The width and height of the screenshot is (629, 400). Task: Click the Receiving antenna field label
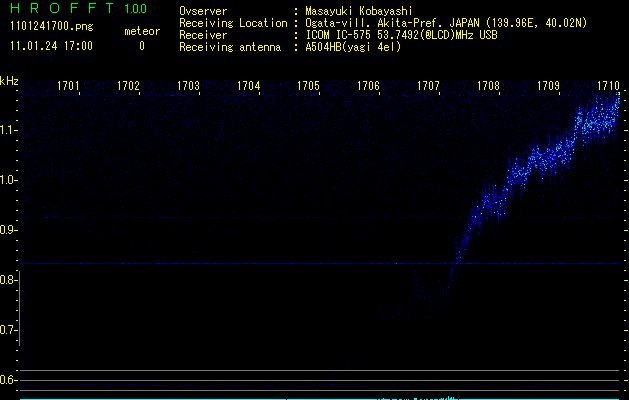tap(230, 47)
